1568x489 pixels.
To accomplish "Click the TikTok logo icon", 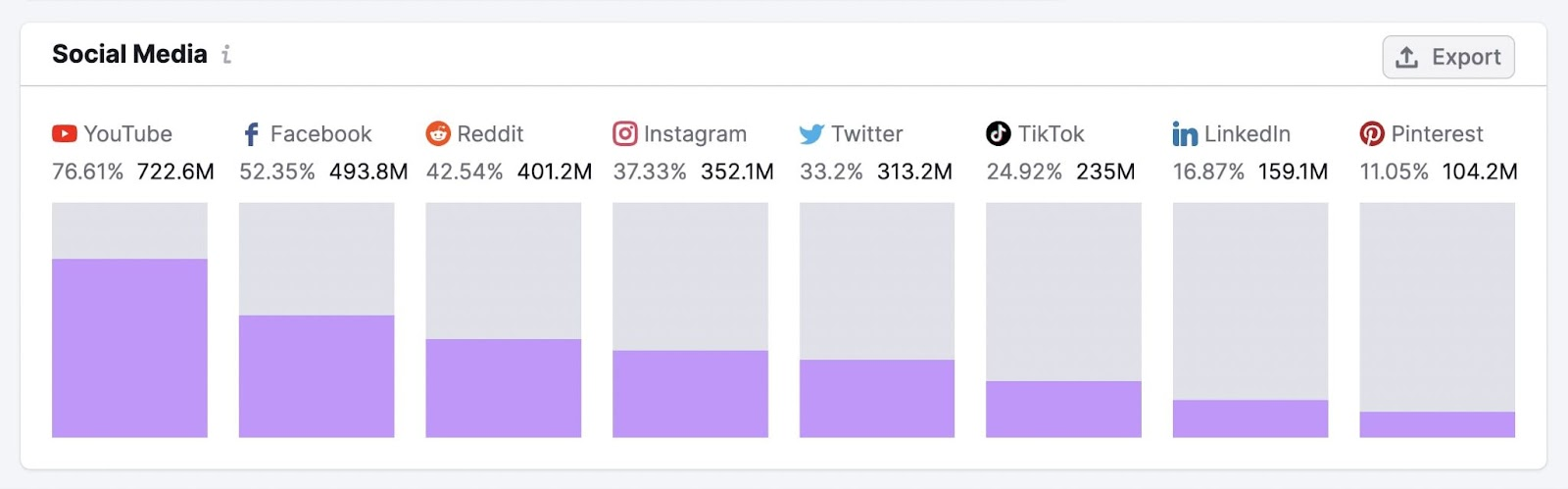I will click(999, 133).
